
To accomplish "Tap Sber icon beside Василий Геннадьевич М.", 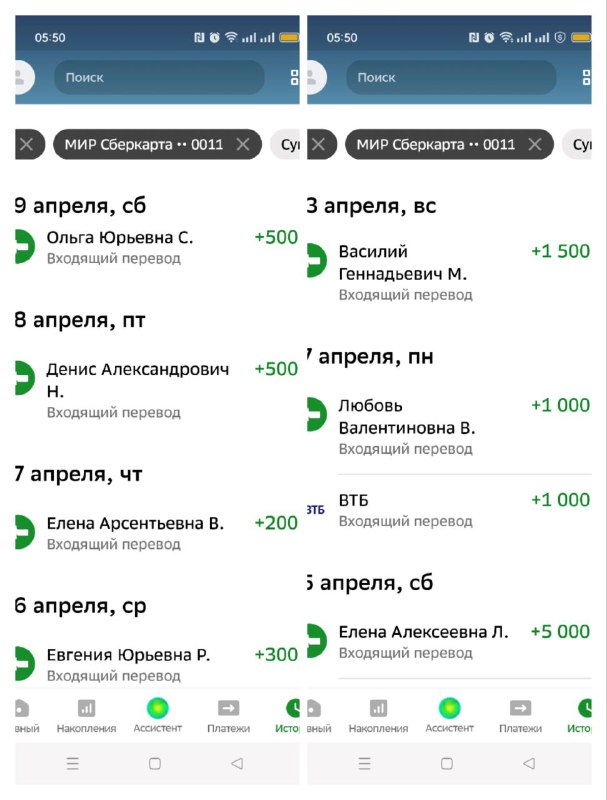I will (x=316, y=261).
